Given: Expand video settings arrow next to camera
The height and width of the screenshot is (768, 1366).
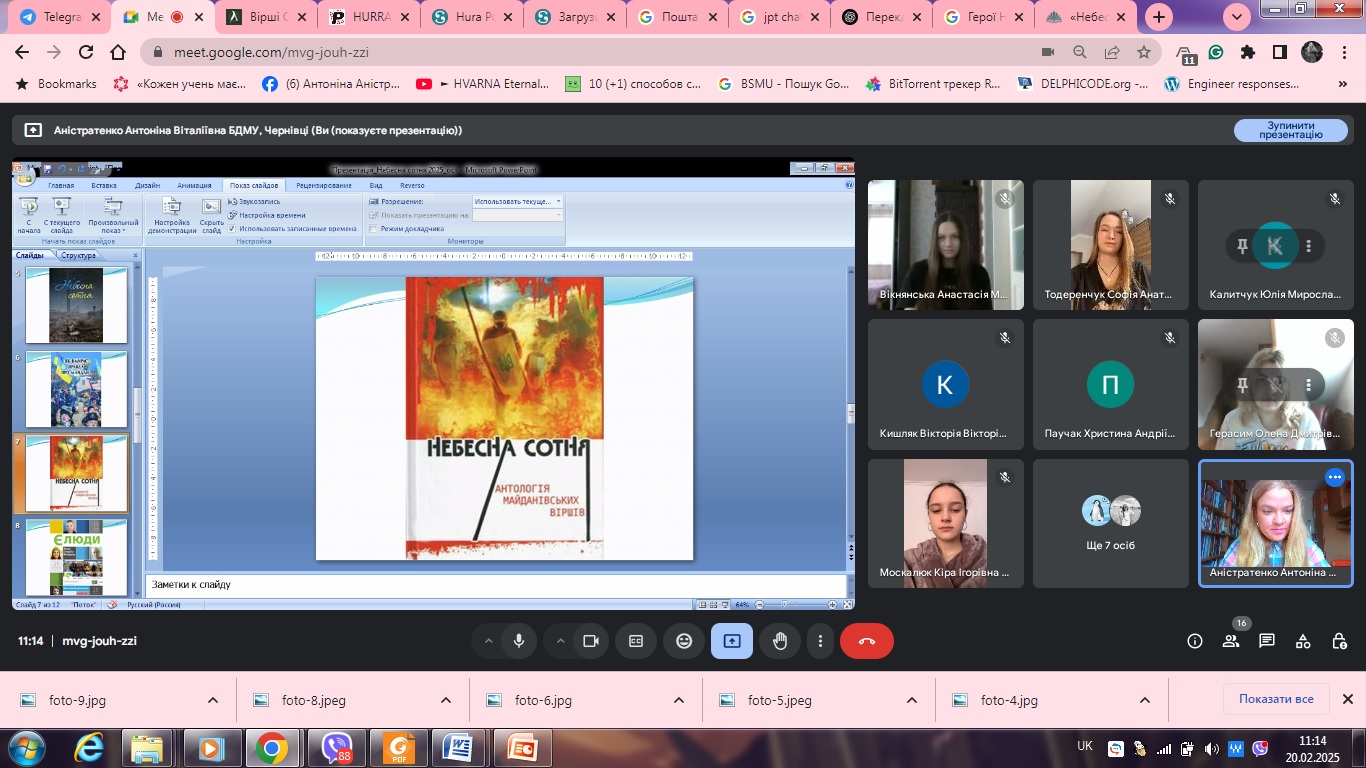Looking at the screenshot, I should tap(561, 641).
